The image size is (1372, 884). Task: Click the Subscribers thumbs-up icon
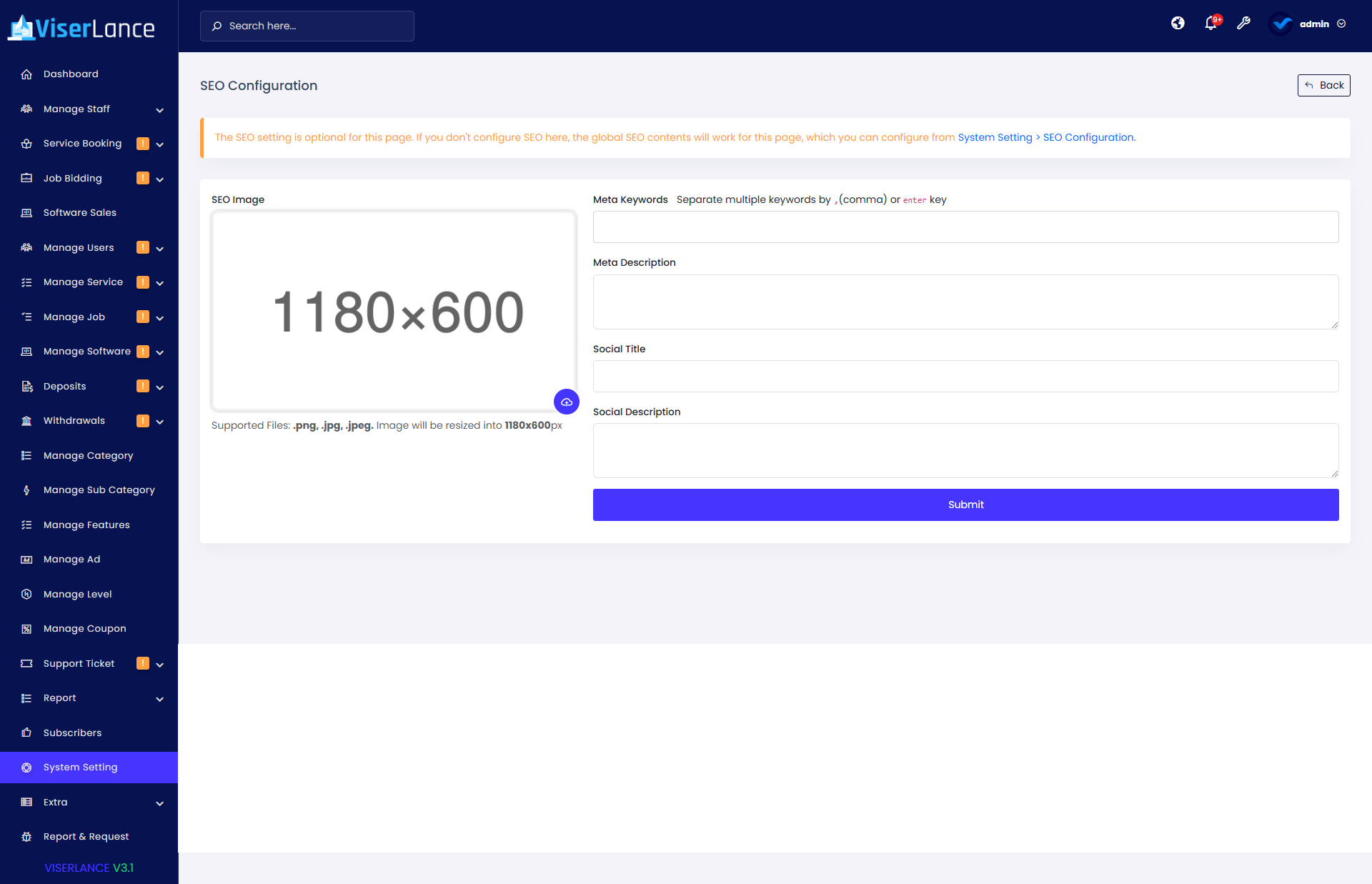pos(26,732)
